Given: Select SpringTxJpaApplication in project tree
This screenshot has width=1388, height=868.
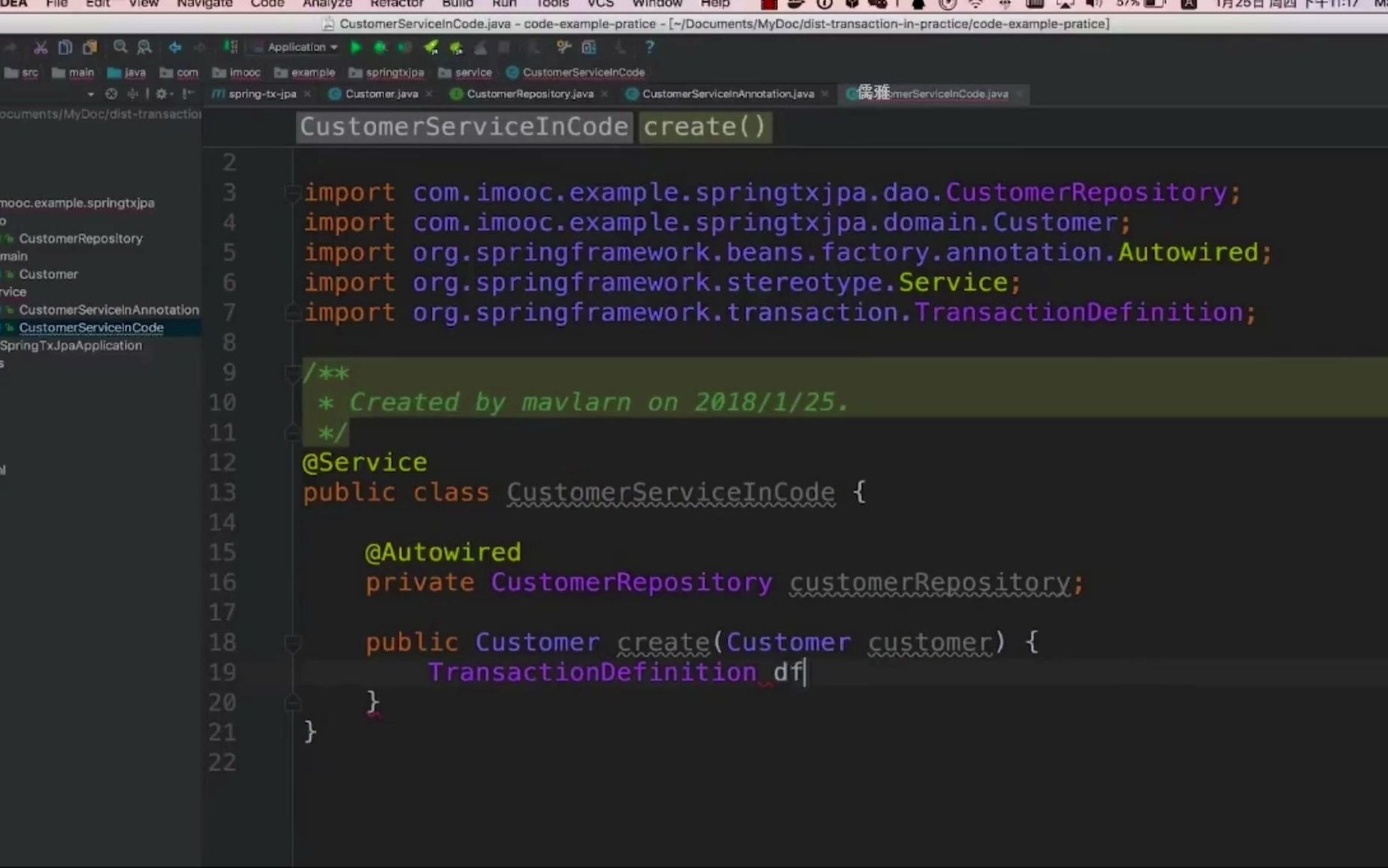Looking at the screenshot, I should [x=71, y=345].
